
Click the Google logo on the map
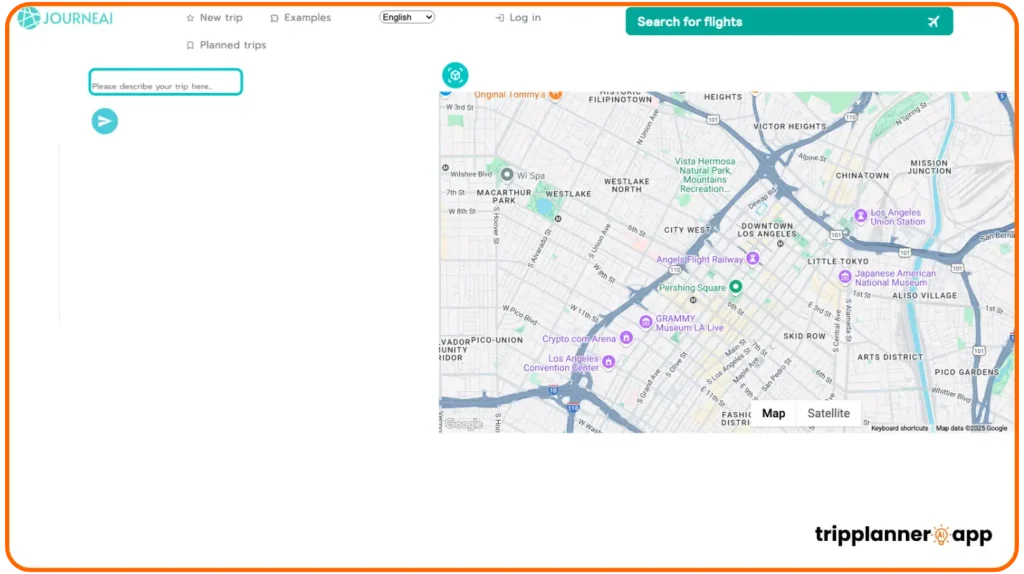464,424
